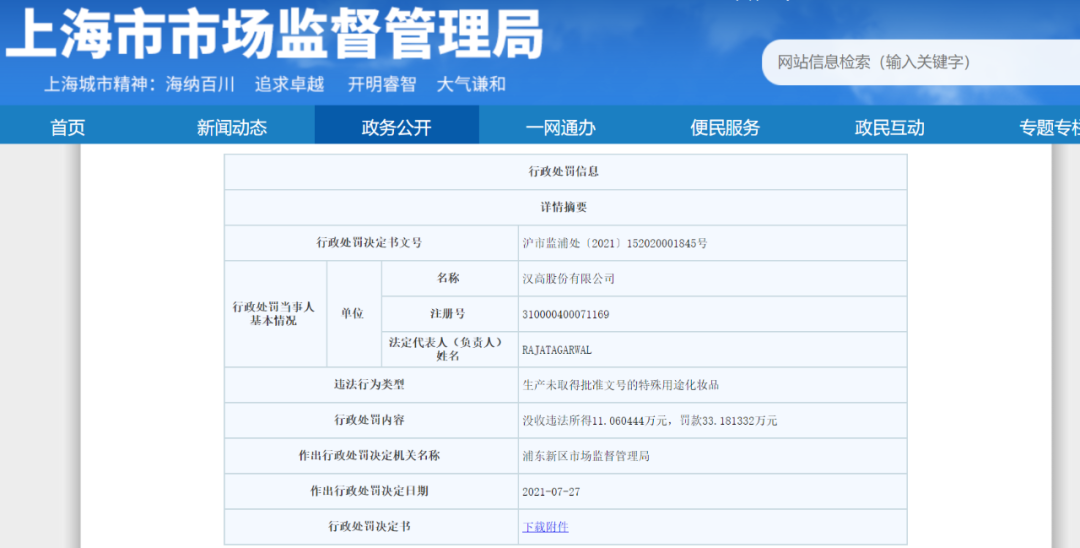This screenshot has height=548, width=1080.
Task: Select representative name RAJATAGARWAL
Action: point(557,350)
